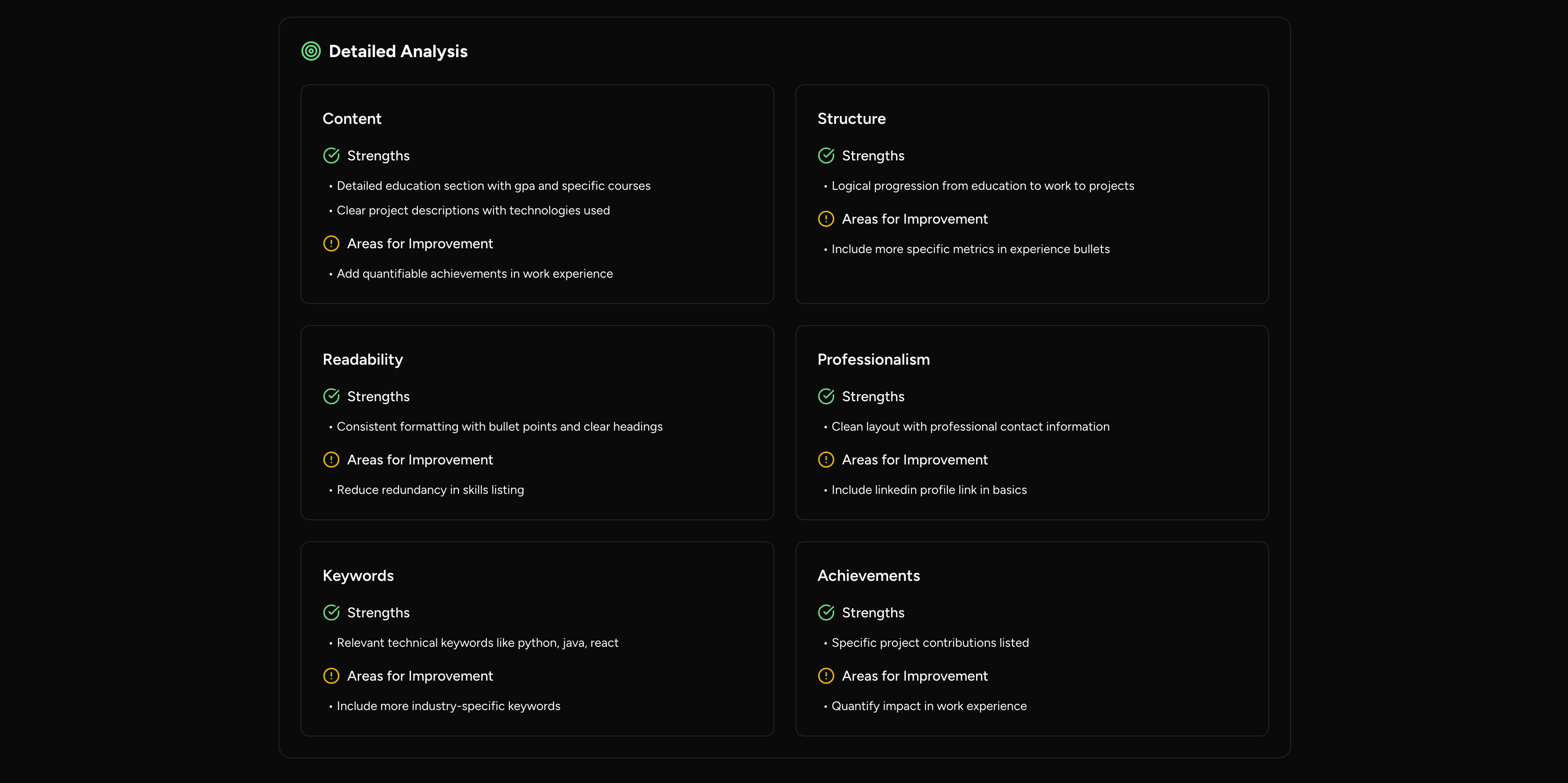Click the warning icon in Keywords' Areas for Improvement
The height and width of the screenshot is (783, 1568).
click(331, 676)
